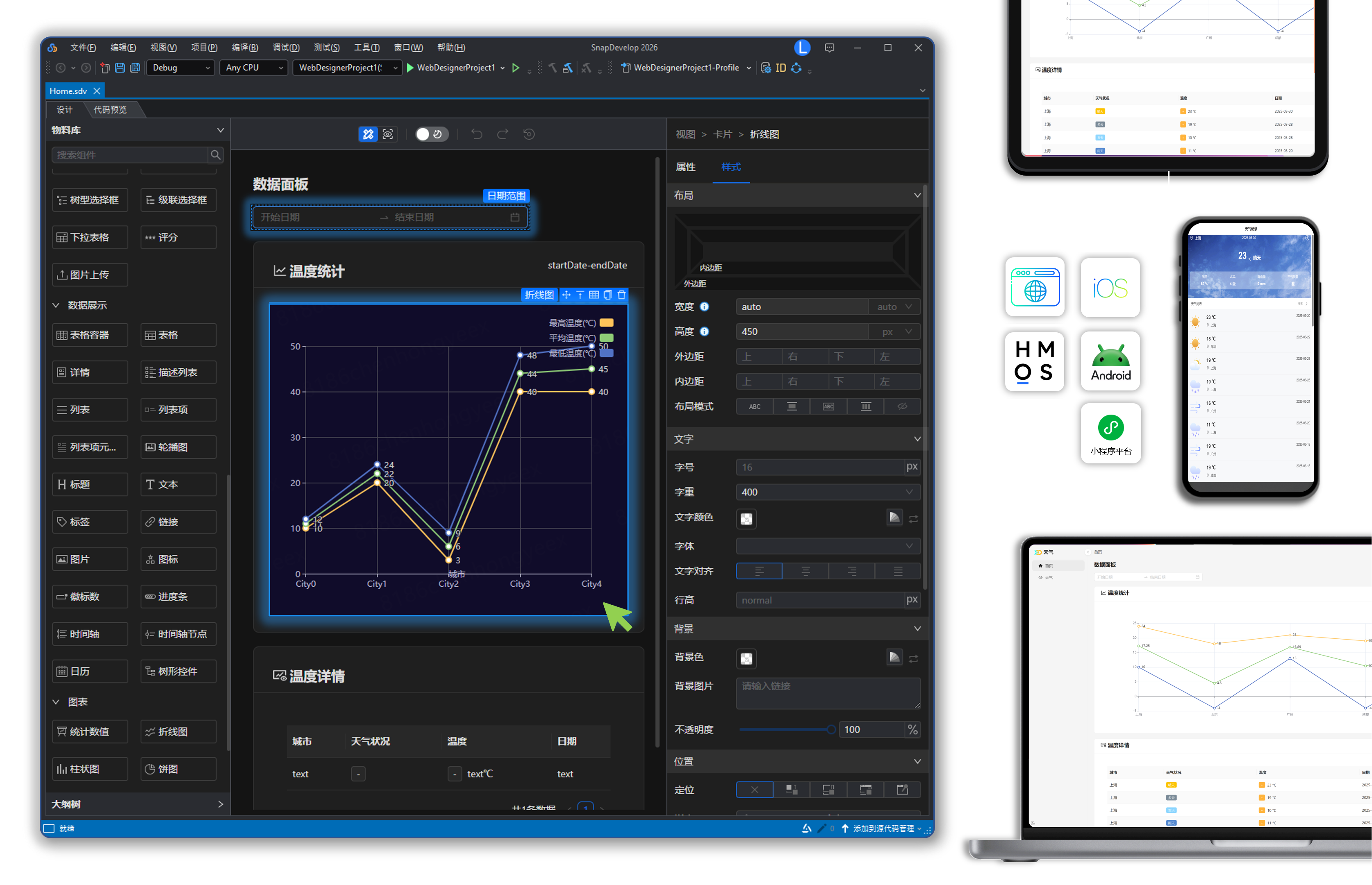Click the feedback chat icon in title bar
Image resolution: width=1372 pixels, height=885 pixels.
tap(829, 48)
